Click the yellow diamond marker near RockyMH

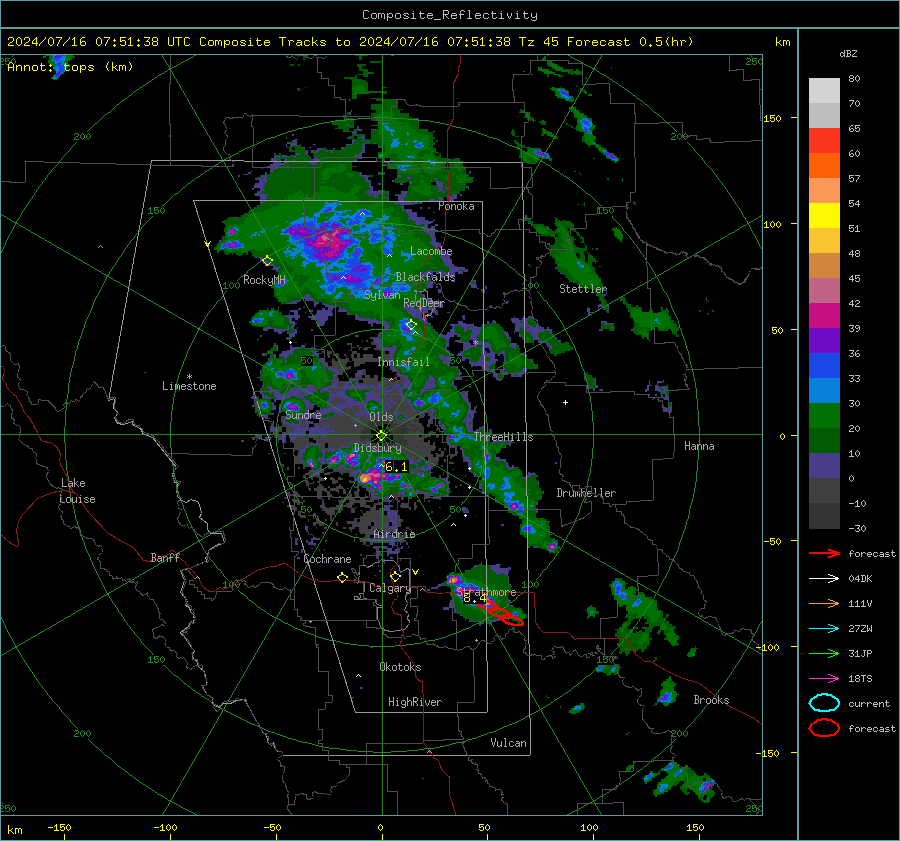click(267, 261)
